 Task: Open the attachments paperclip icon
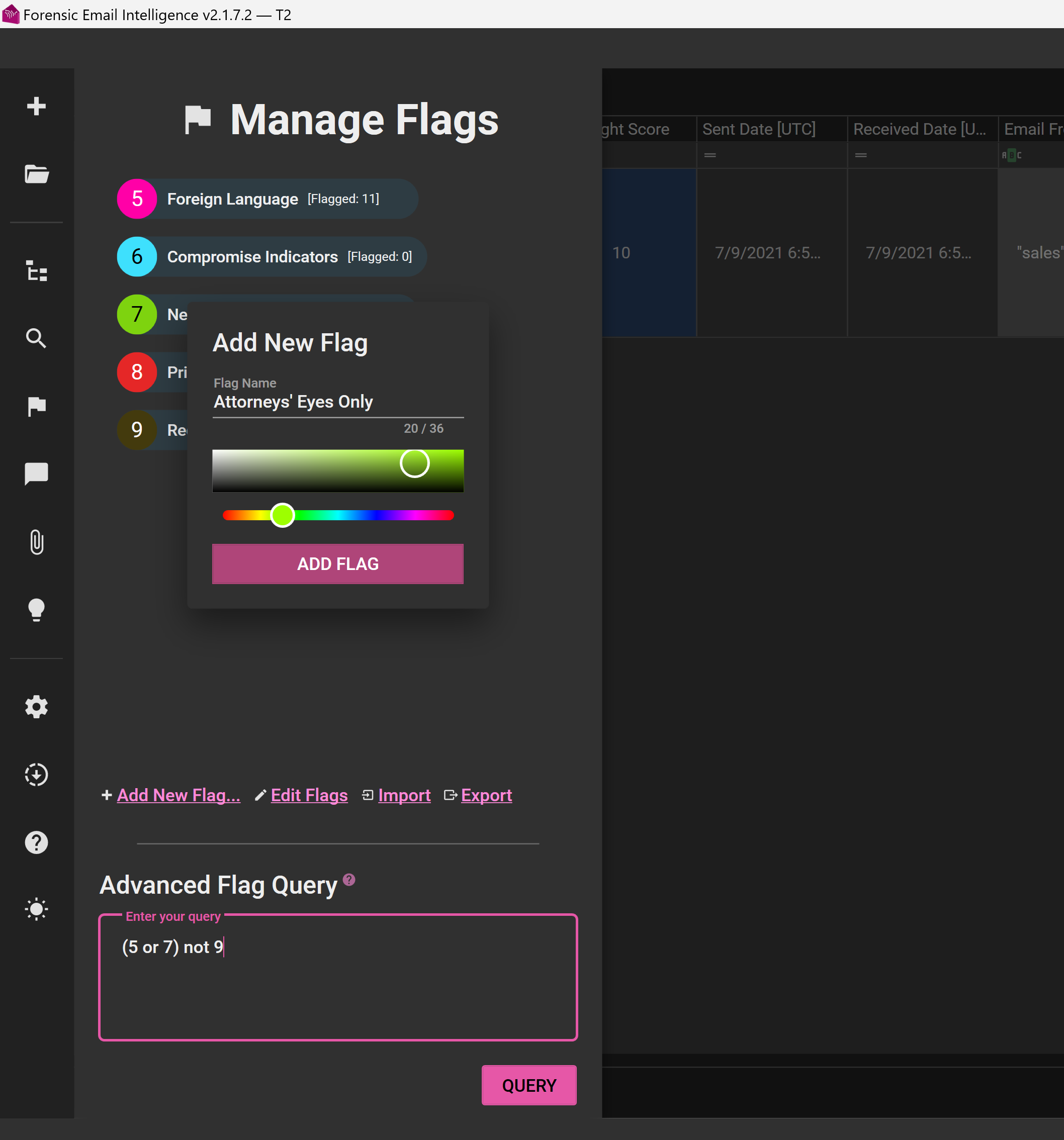click(x=36, y=542)
